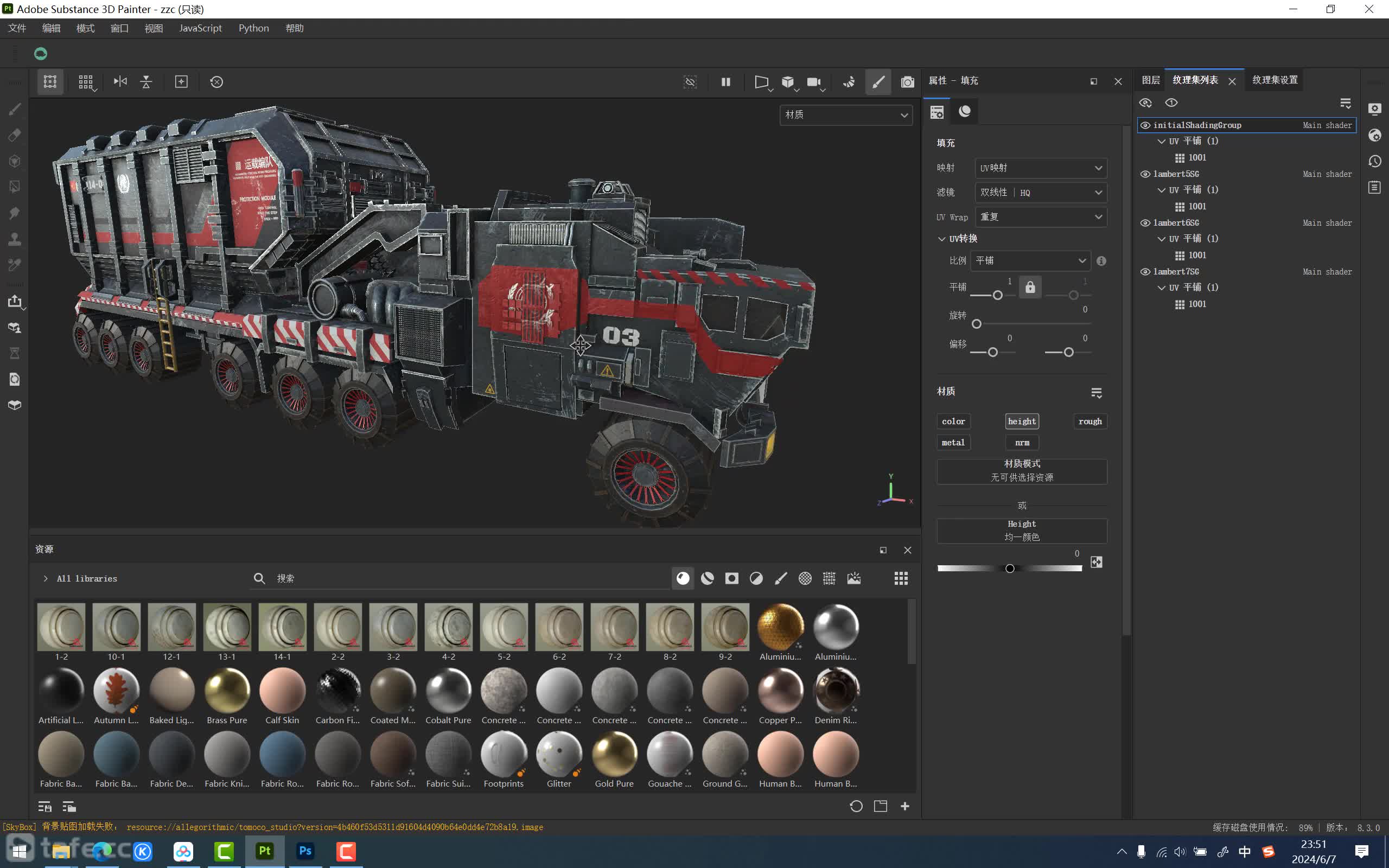Toggle visibility of lambert5SG texture set
Screen dimensions: 1389x868
[x=1145, y=174]
